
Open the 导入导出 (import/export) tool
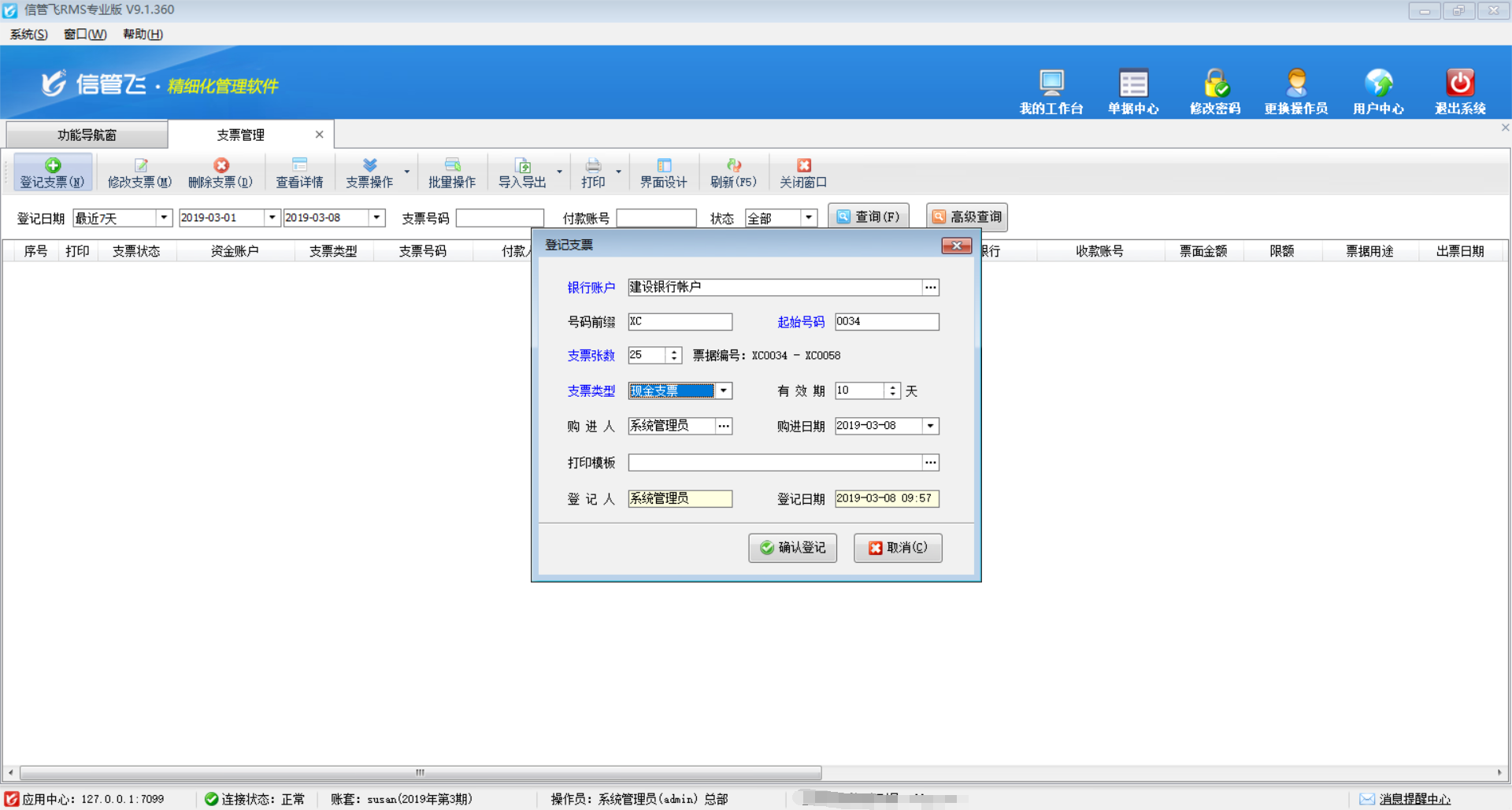pos(524,172)
